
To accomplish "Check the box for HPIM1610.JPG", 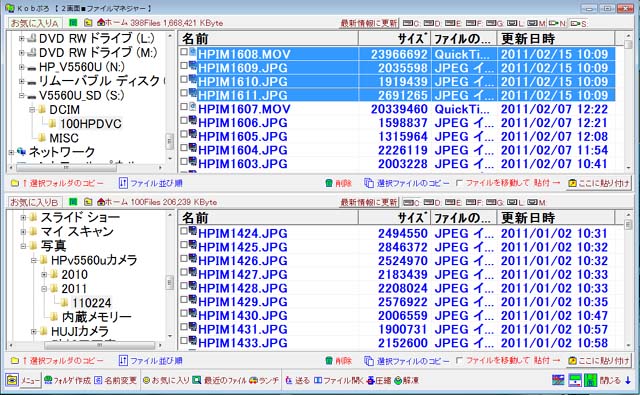I will coord(184,79).
